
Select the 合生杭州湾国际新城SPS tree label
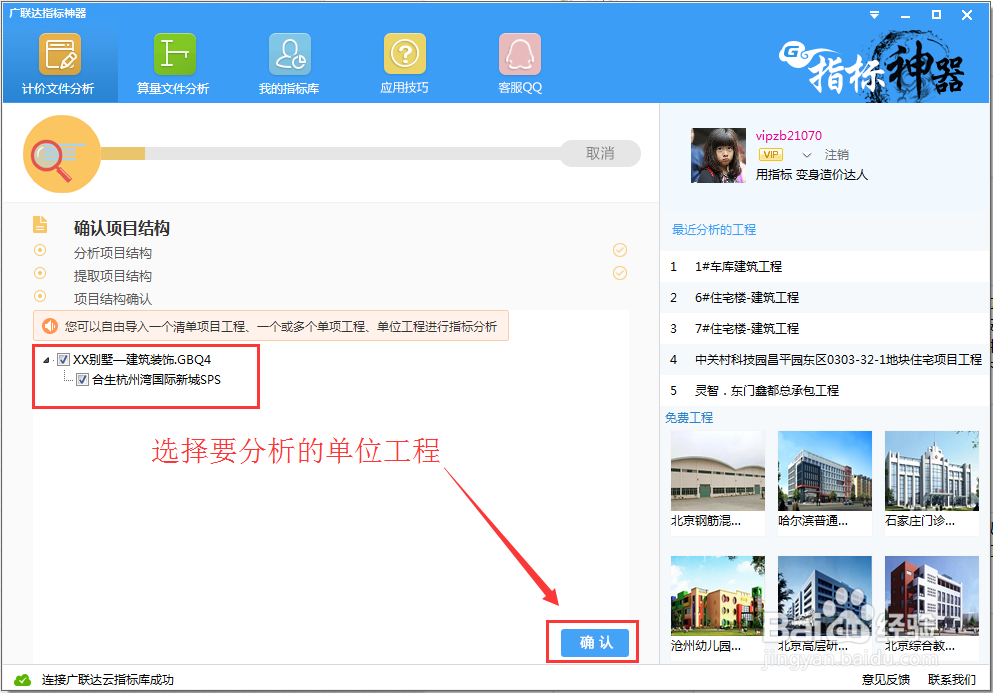coord(156,380)
